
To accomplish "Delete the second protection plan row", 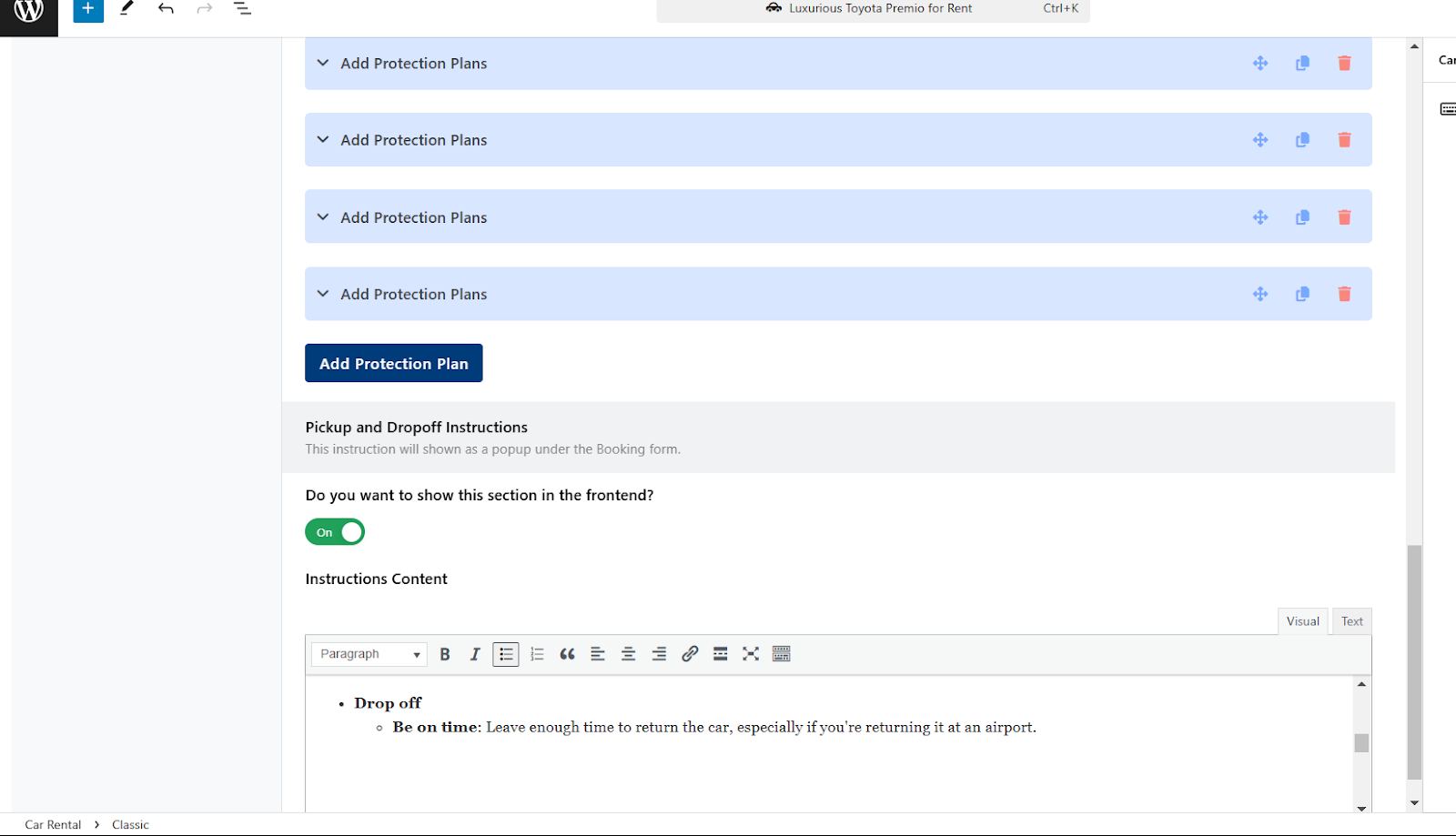I will [1344, 140].
